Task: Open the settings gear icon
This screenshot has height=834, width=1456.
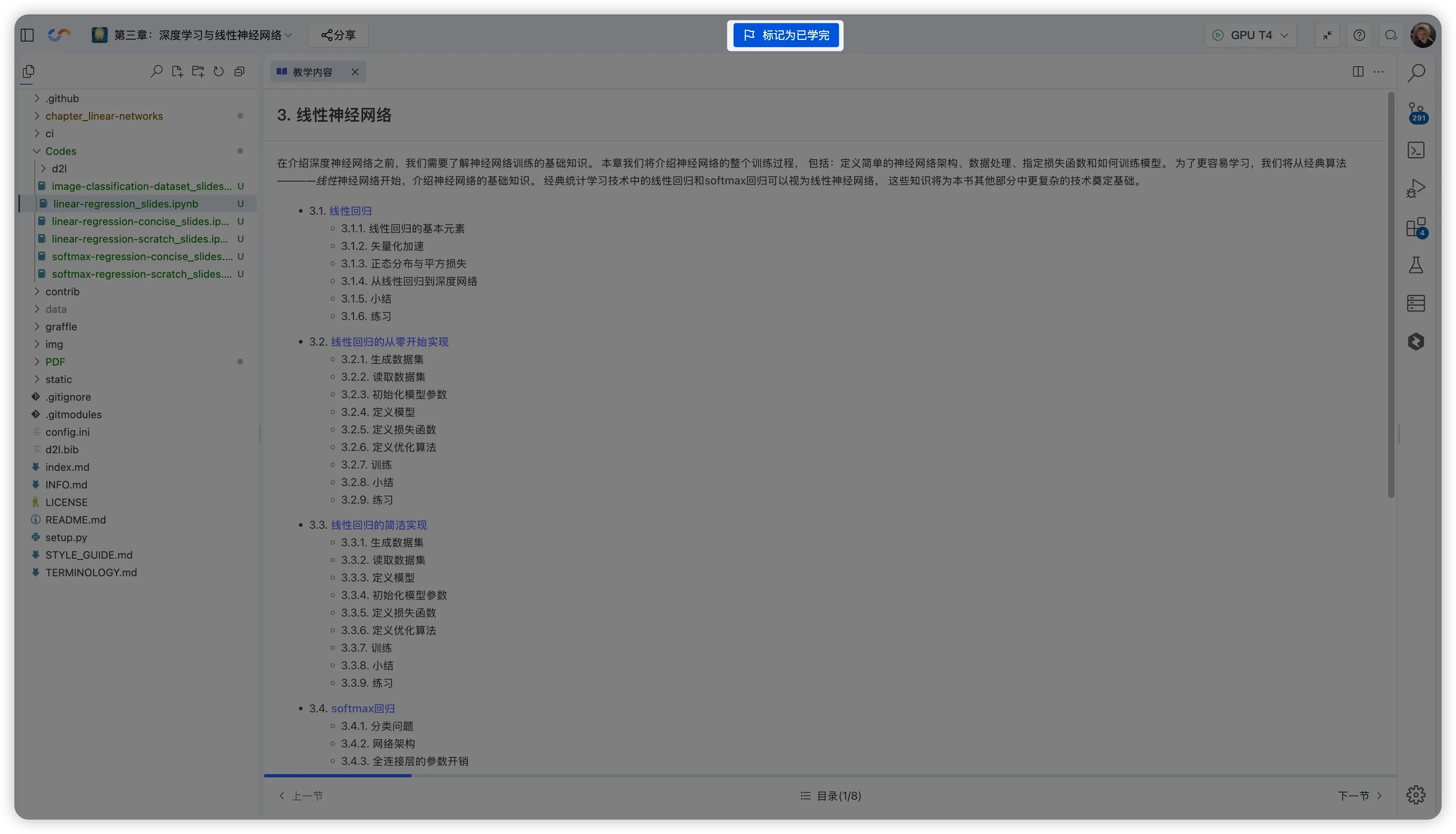Action: (x=1416, y=795)
